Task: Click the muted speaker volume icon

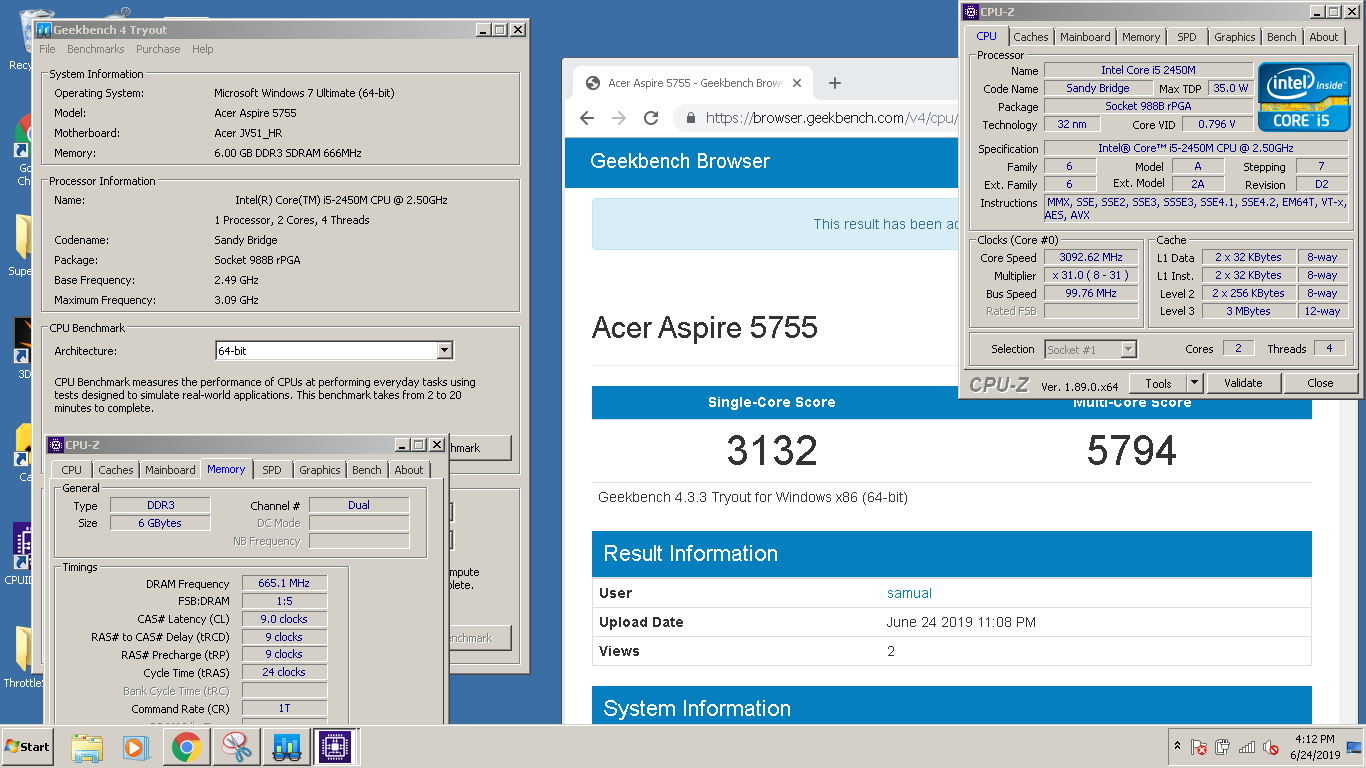Action: click(x=1271, y=747)
